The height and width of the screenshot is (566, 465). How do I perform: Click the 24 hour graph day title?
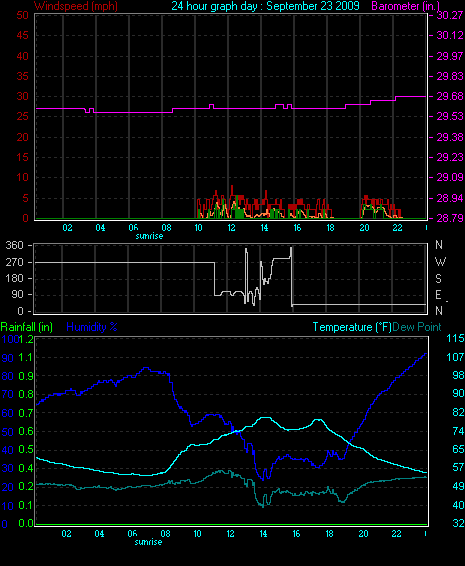pos(265,6)
